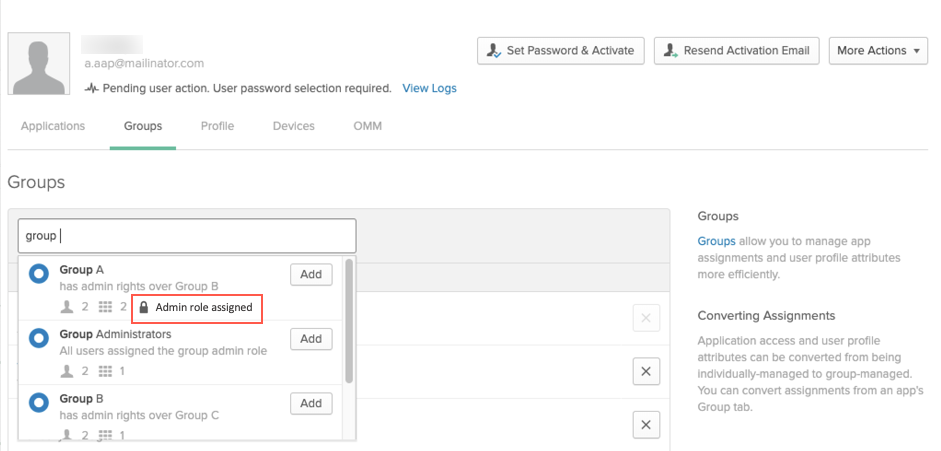Open the More Actions dropdown
This screenshot has width=941, height=451.
click(878, 51)
